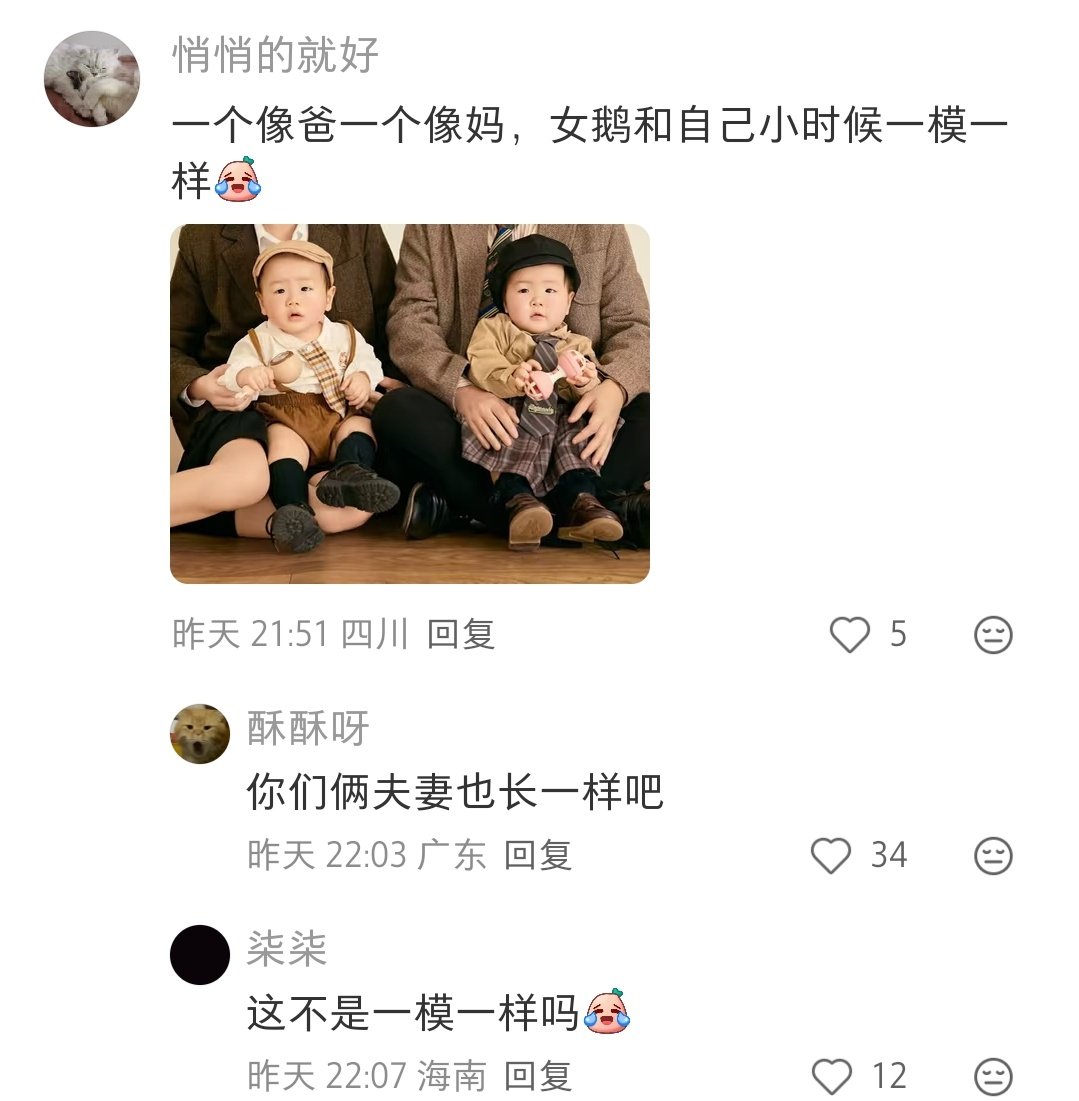Dislike the comment with 5 likes
Image resolution: width=1079 pixels, height=1101 pixels.
click(x=993, y=635)
